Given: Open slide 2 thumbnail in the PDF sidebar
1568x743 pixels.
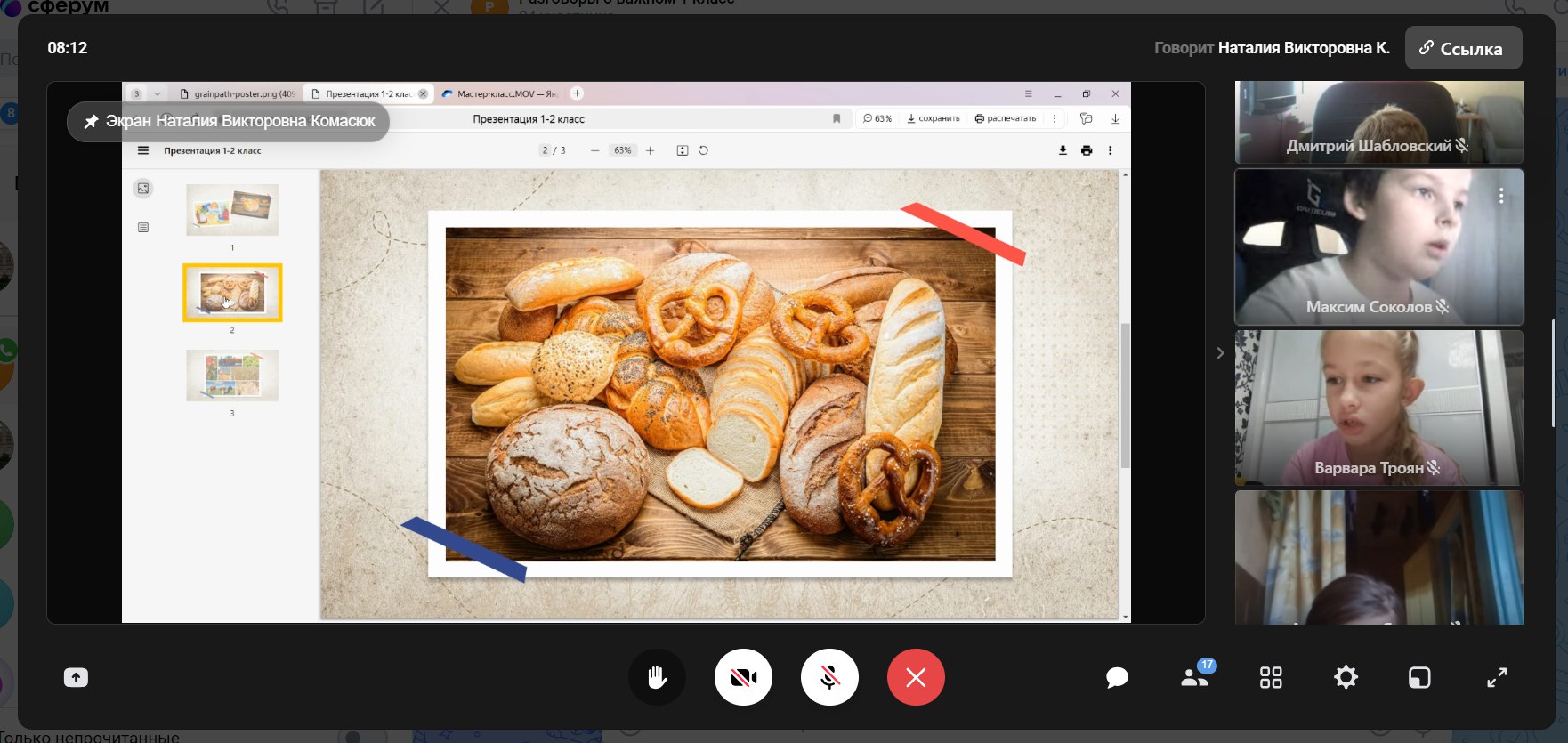Looking at the screenshot, I should [x=232, y=293].
